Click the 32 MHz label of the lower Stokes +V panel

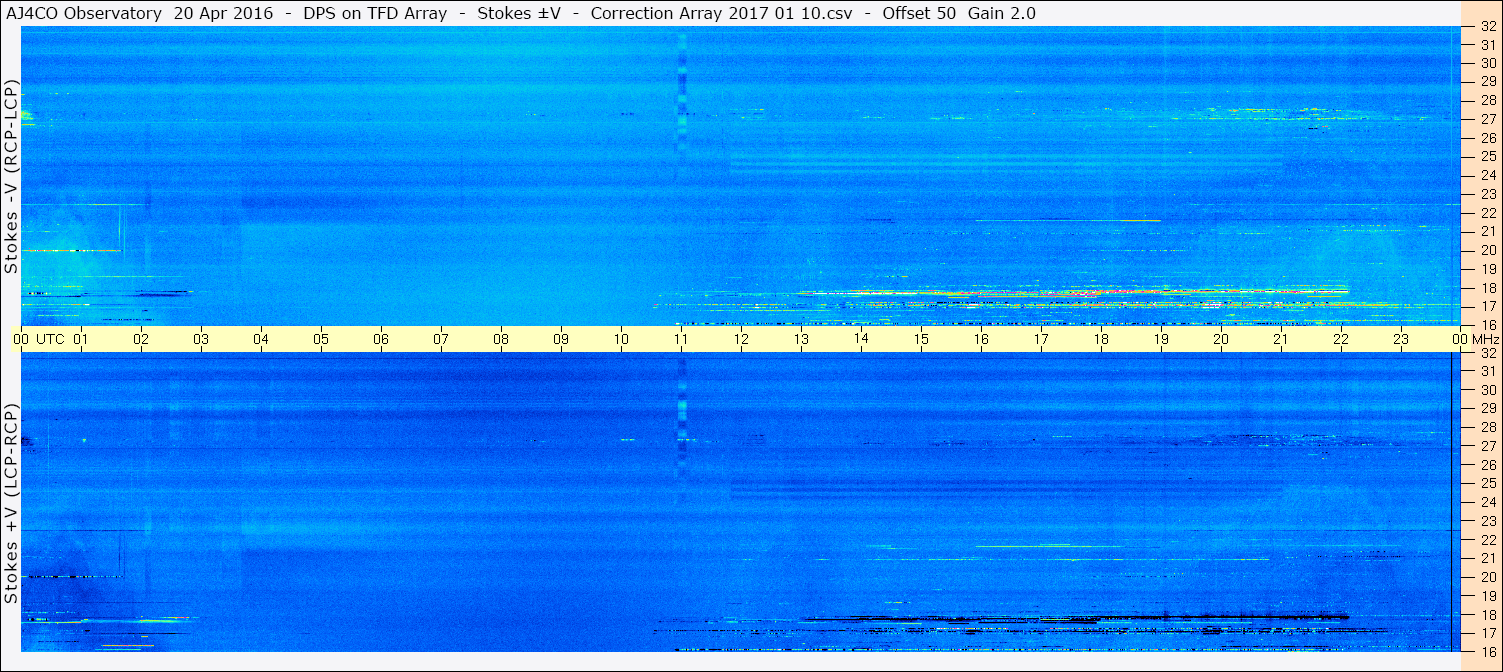coord(1488,353)
